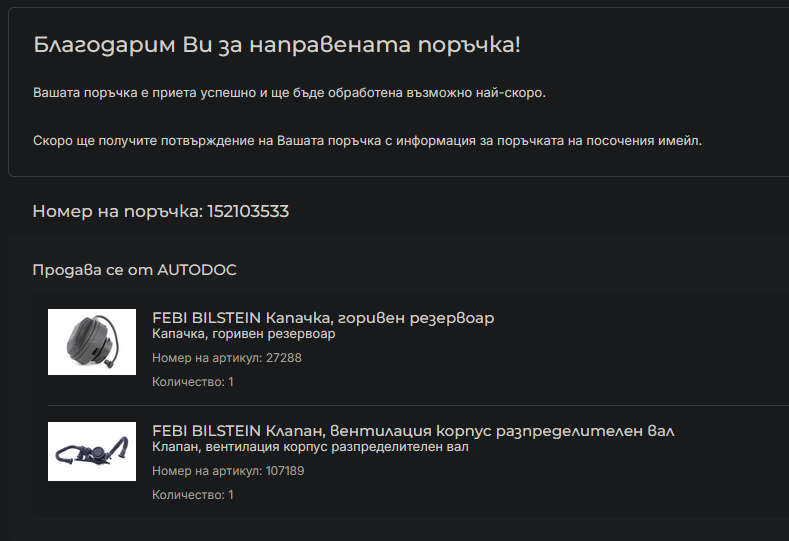
Task: Open the FEBI BILSTEIN Капачка, горивен резервоар title
Action: click(x=323, y=318)
